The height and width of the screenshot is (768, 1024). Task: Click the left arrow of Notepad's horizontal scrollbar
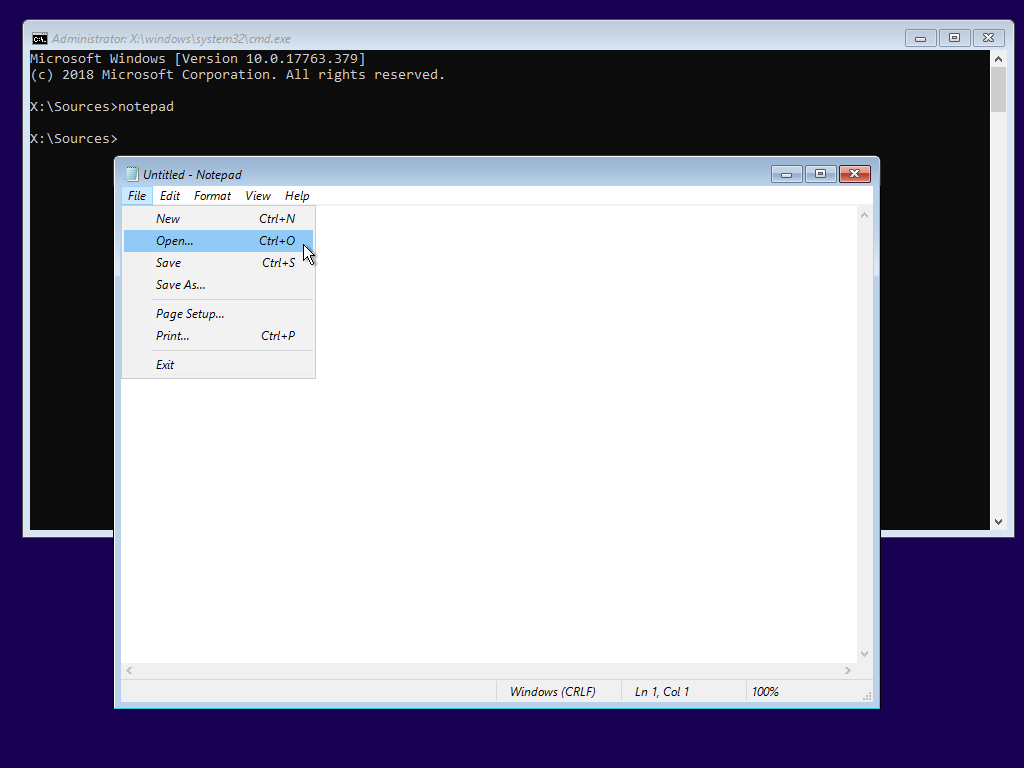[x=128, y=670]
